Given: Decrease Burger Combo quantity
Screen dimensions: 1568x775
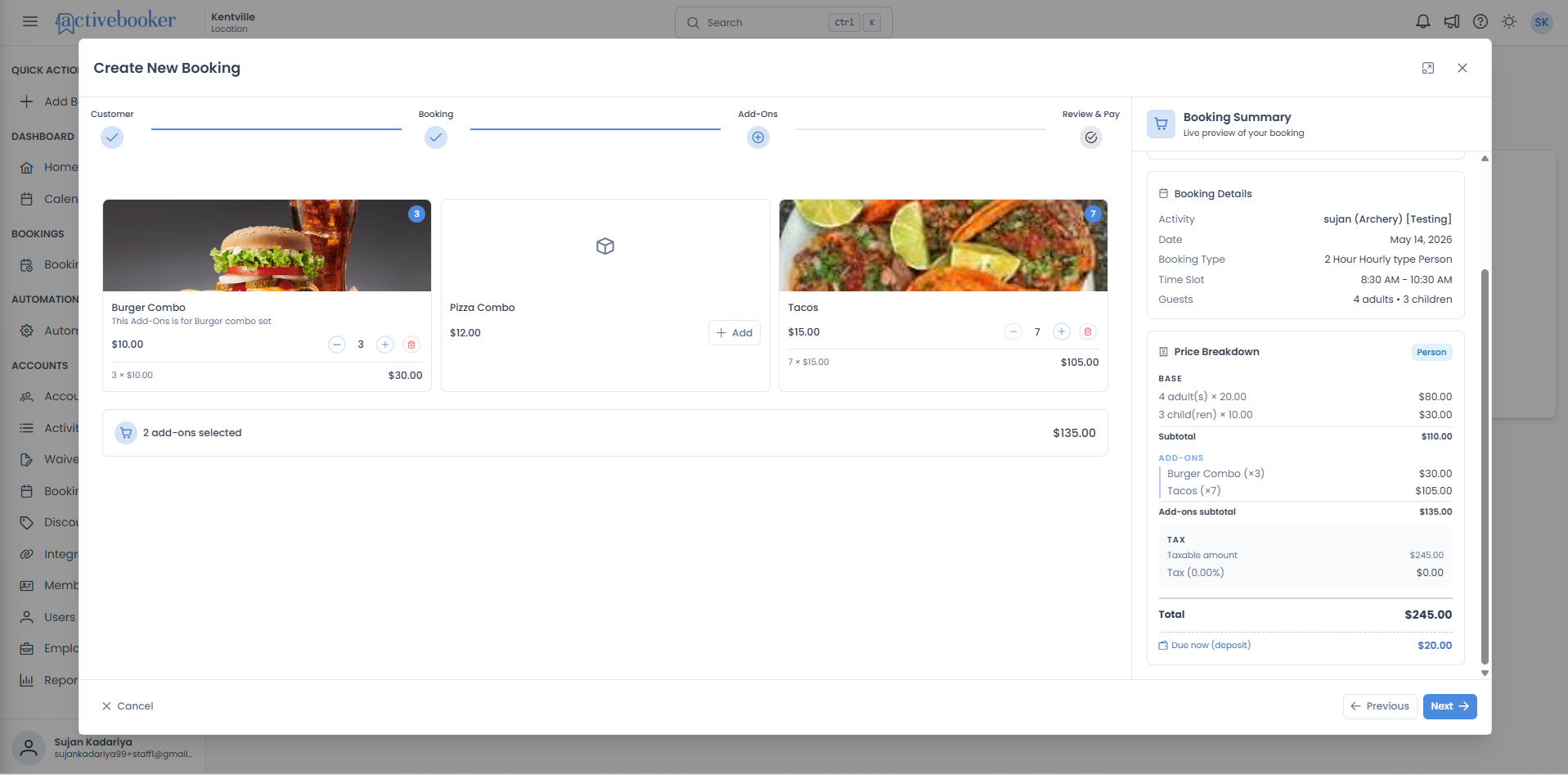Looking at the screenshot, I should pyautogui.click(x=337, y=345).
